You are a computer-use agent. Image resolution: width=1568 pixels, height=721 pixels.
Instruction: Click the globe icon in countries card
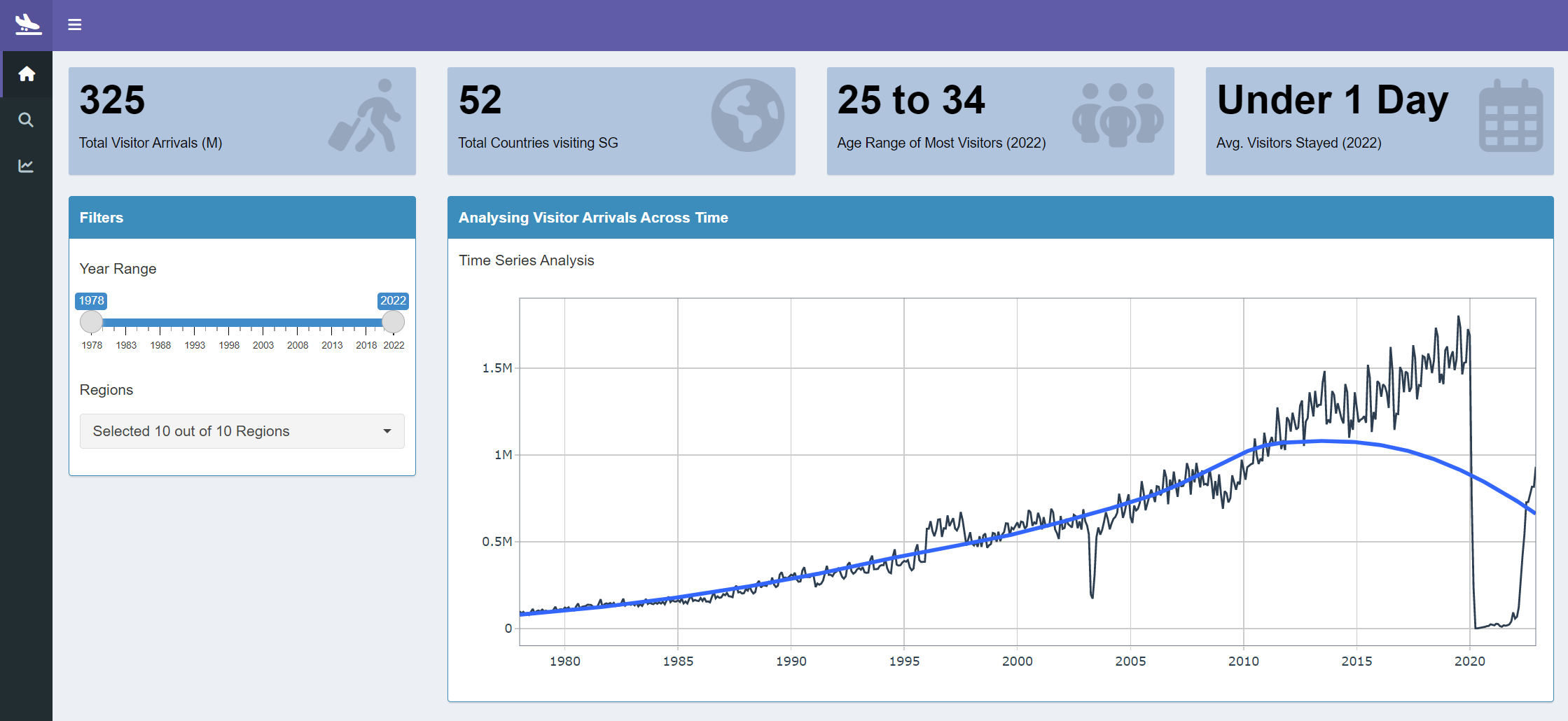pyautogui.click(x=747, y=115)
